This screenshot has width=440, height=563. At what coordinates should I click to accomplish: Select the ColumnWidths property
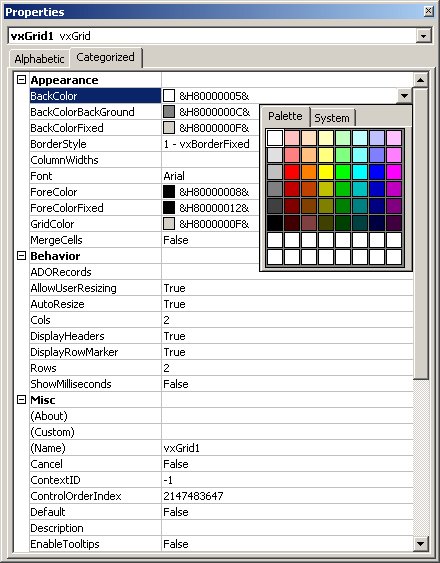pyautogui.click(x=64, y=160)
